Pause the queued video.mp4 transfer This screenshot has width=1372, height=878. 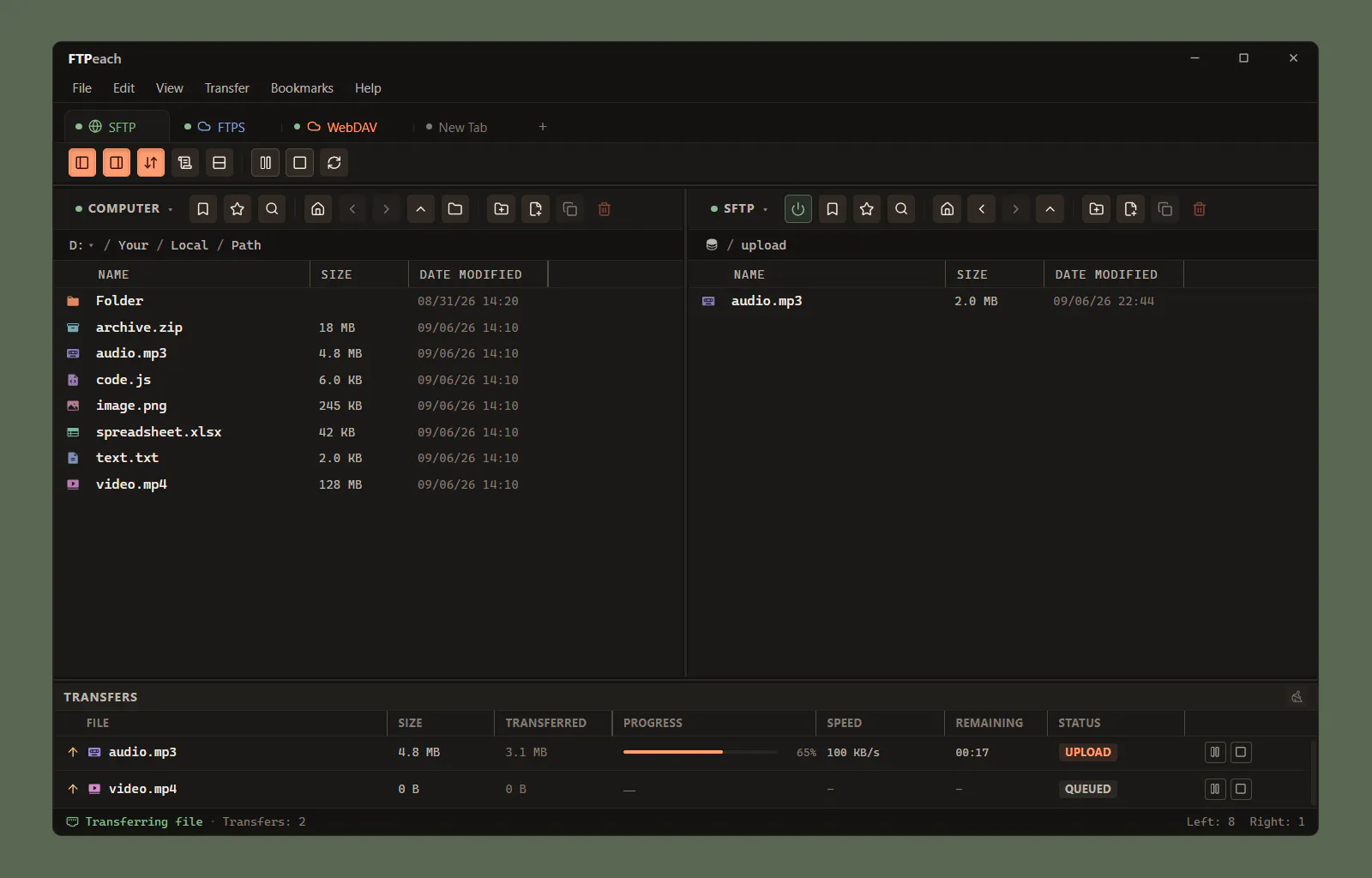pyautogui.click(x=1215, y=789)
